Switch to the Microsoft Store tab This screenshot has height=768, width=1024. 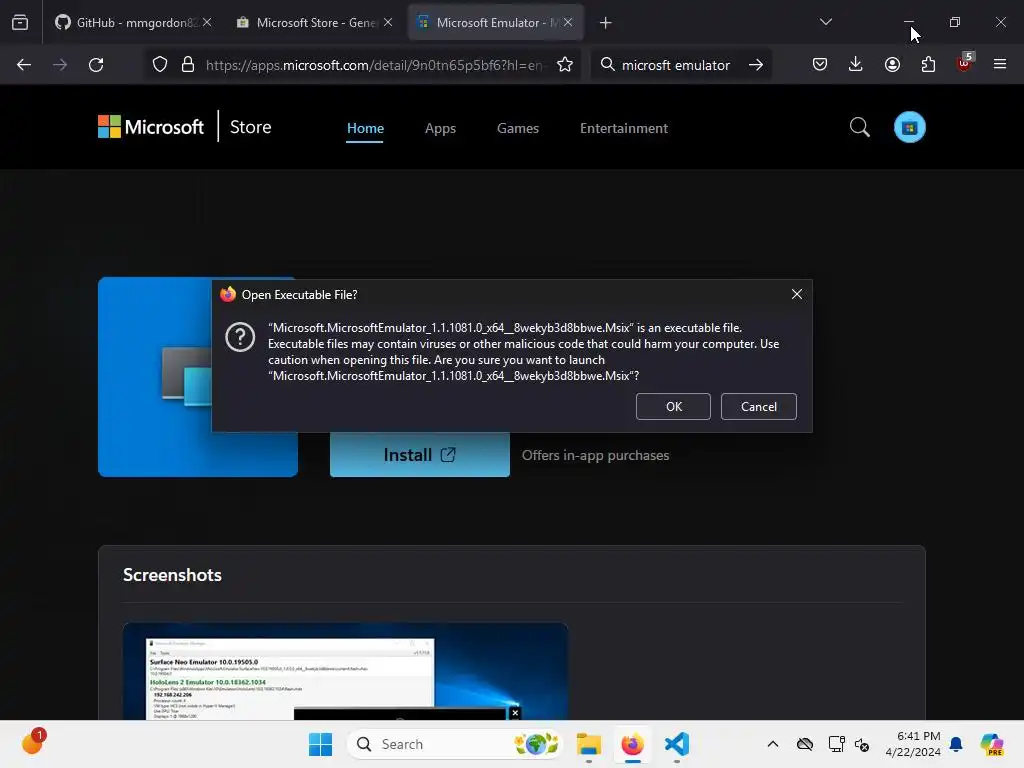(x=314, y=23)
